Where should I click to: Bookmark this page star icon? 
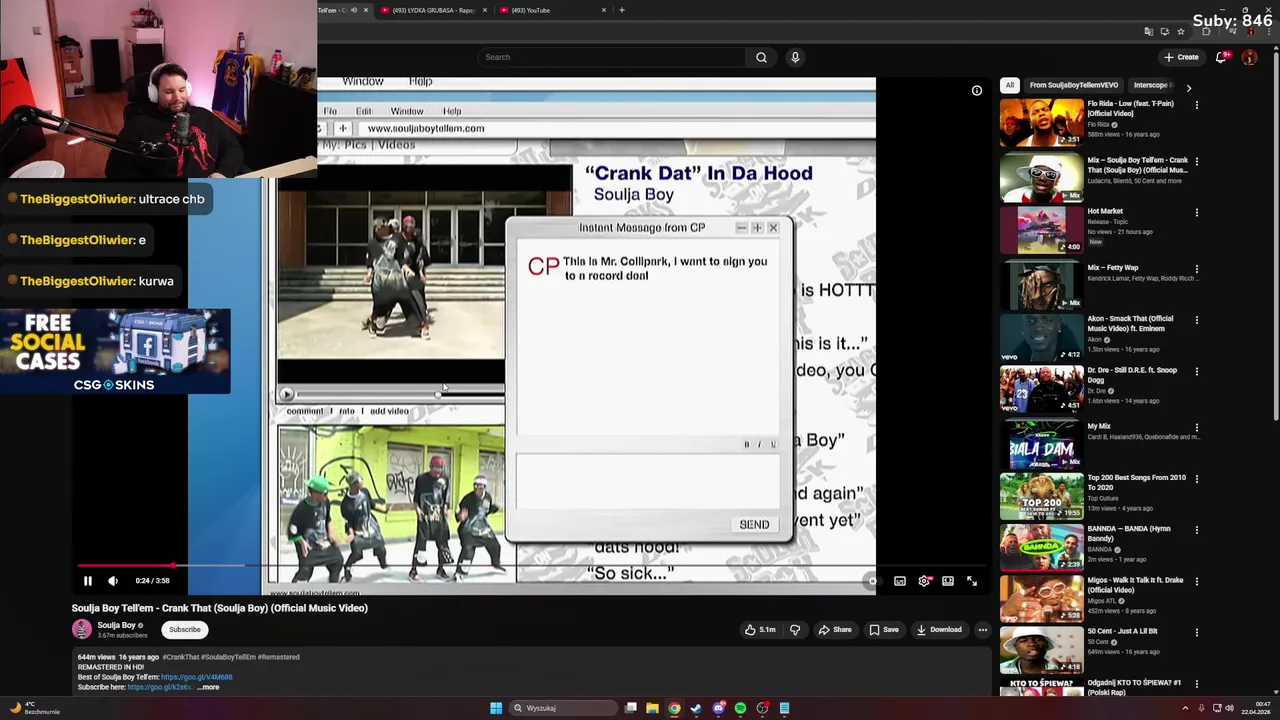point(1181,31)
